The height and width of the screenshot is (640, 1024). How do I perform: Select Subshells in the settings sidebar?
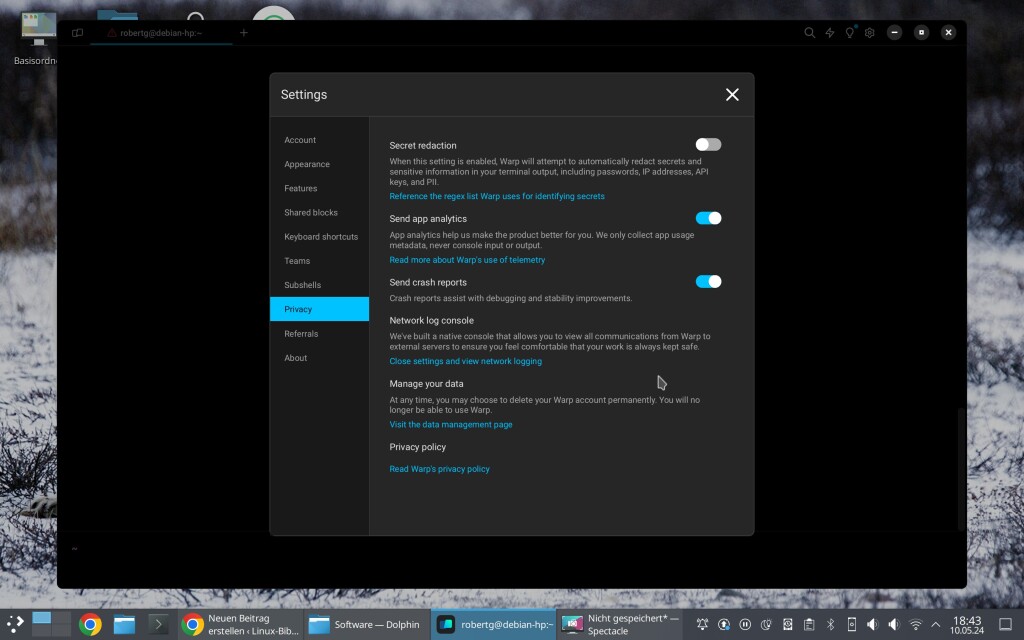pyautogui.click(x=319, y=285)
